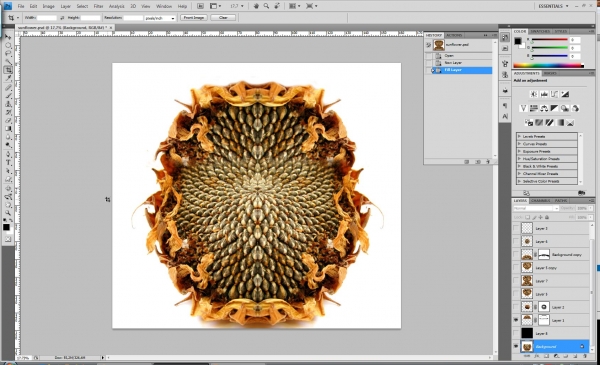The height and width of the screenshot is (365, 600).
Task: Switch to the Channels tab
Action: coord(540,200)
